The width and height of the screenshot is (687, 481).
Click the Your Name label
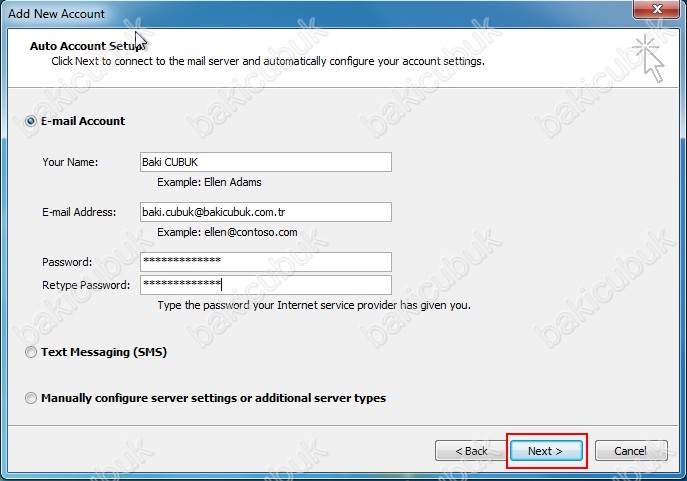point(70,162)
